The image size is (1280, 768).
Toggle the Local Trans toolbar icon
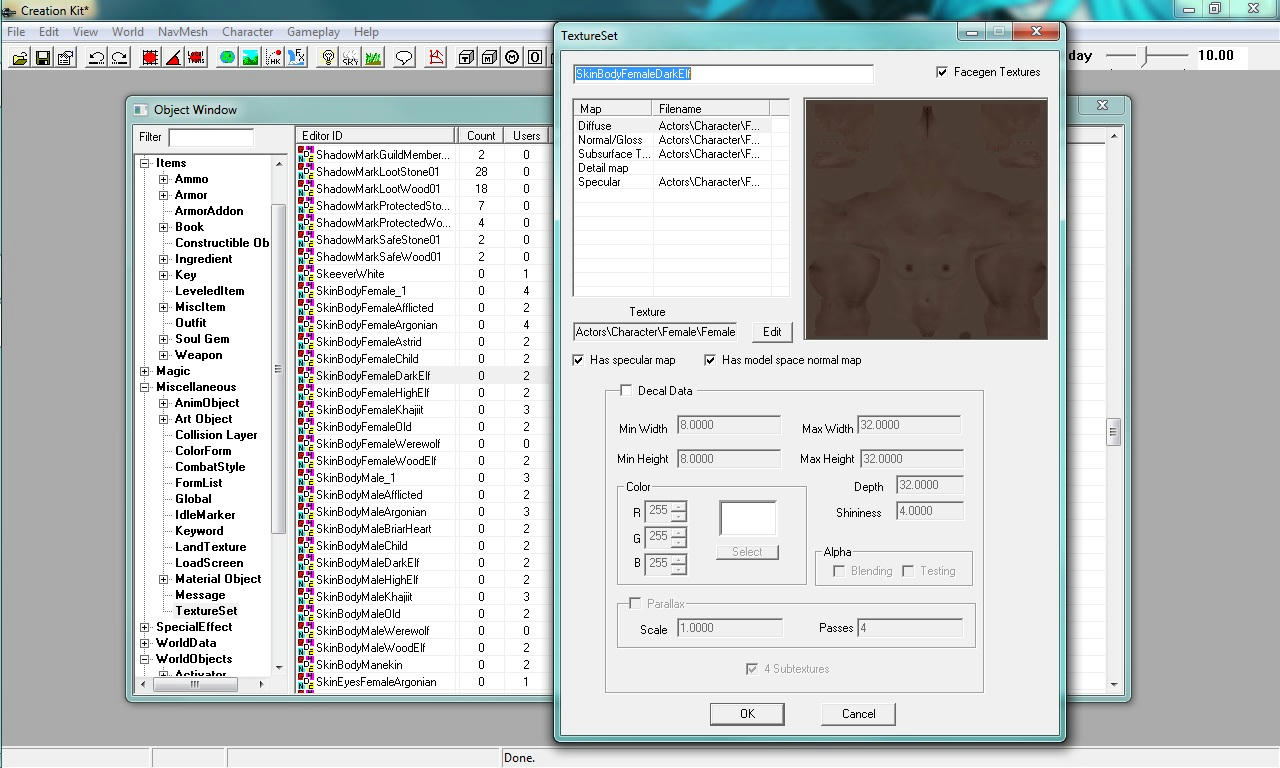196,58
